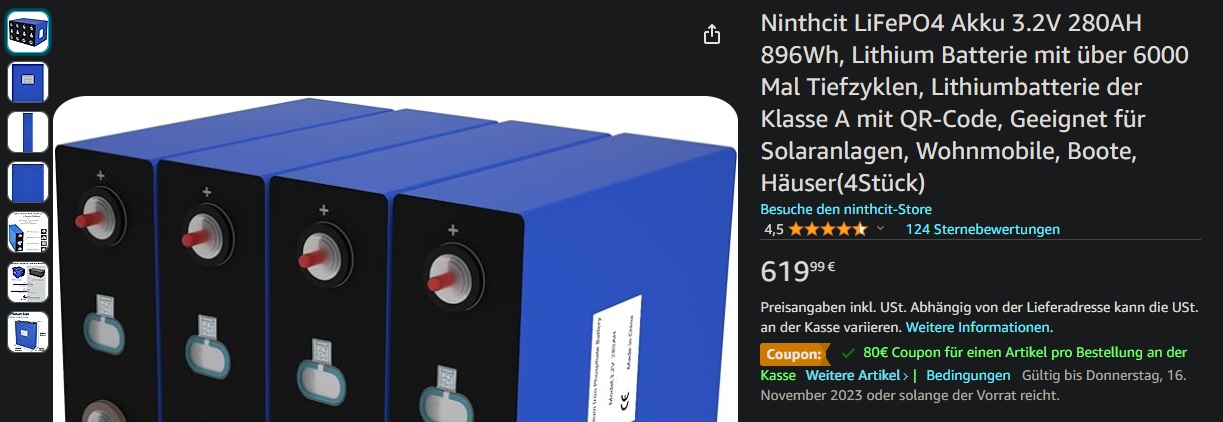Expand Weitere Artikel coupon link
The width and height of the screenshot is (1223, 422).
pos(857,375)
